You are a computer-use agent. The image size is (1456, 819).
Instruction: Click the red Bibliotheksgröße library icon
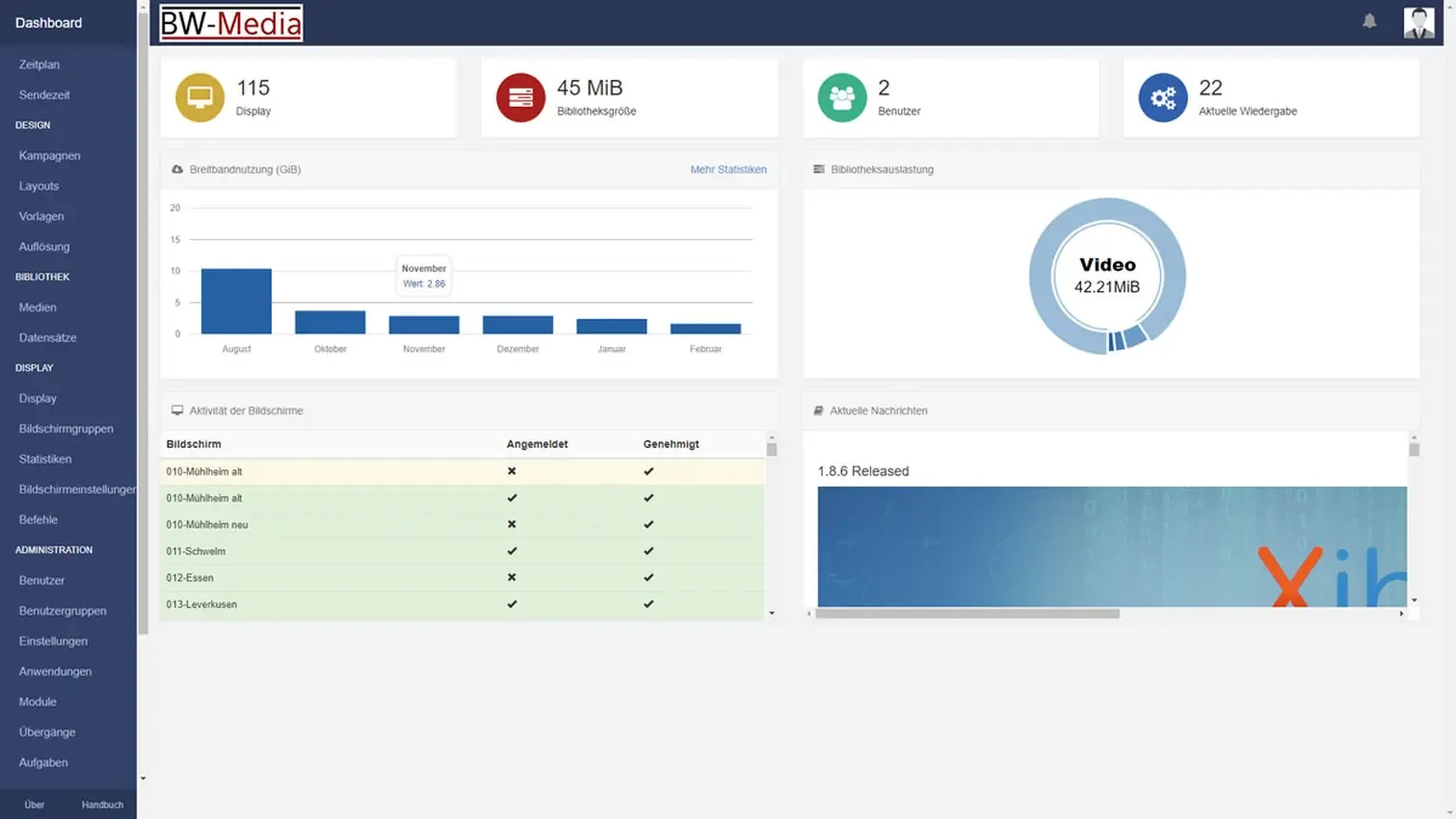pos(520,97)
